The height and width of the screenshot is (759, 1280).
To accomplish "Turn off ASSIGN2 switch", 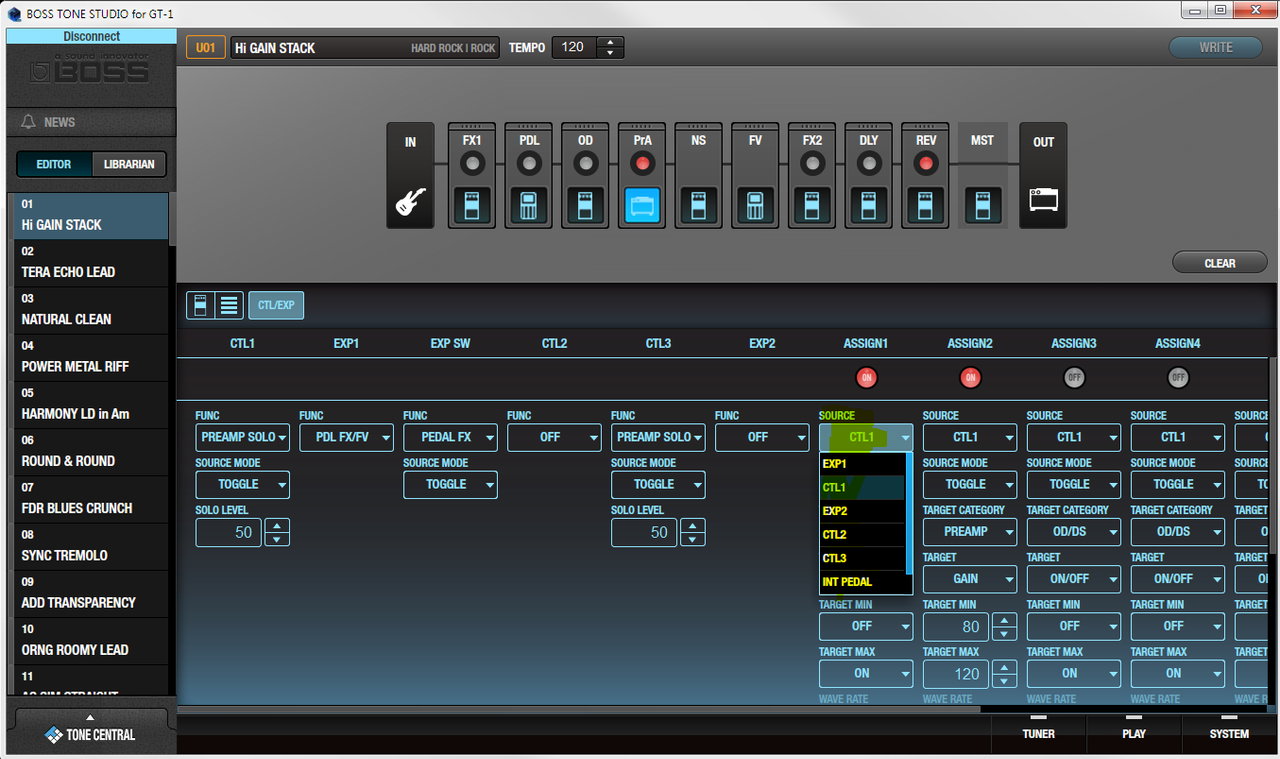I will (970, 378).
